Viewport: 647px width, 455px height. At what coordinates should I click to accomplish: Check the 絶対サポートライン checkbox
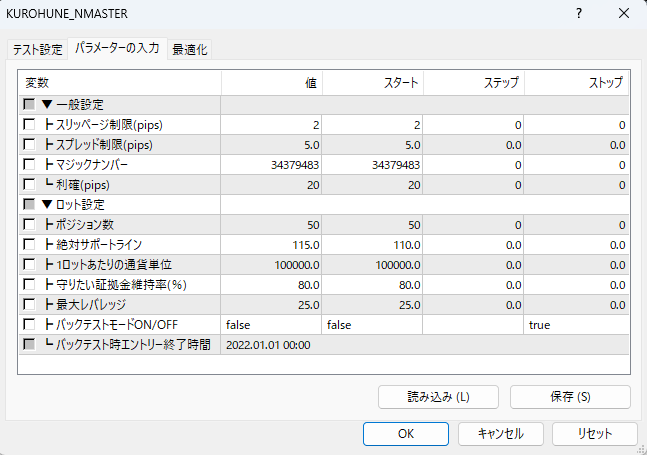29,245
